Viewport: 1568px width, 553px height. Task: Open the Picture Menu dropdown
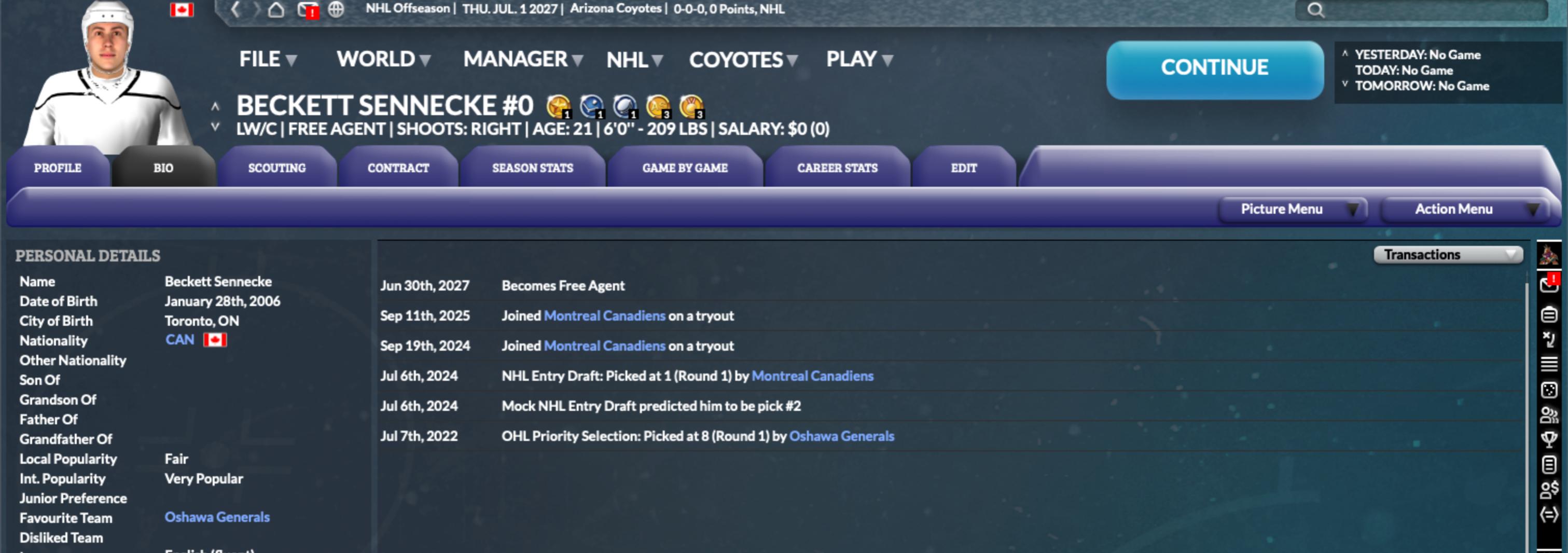(x=1292, y=209)
